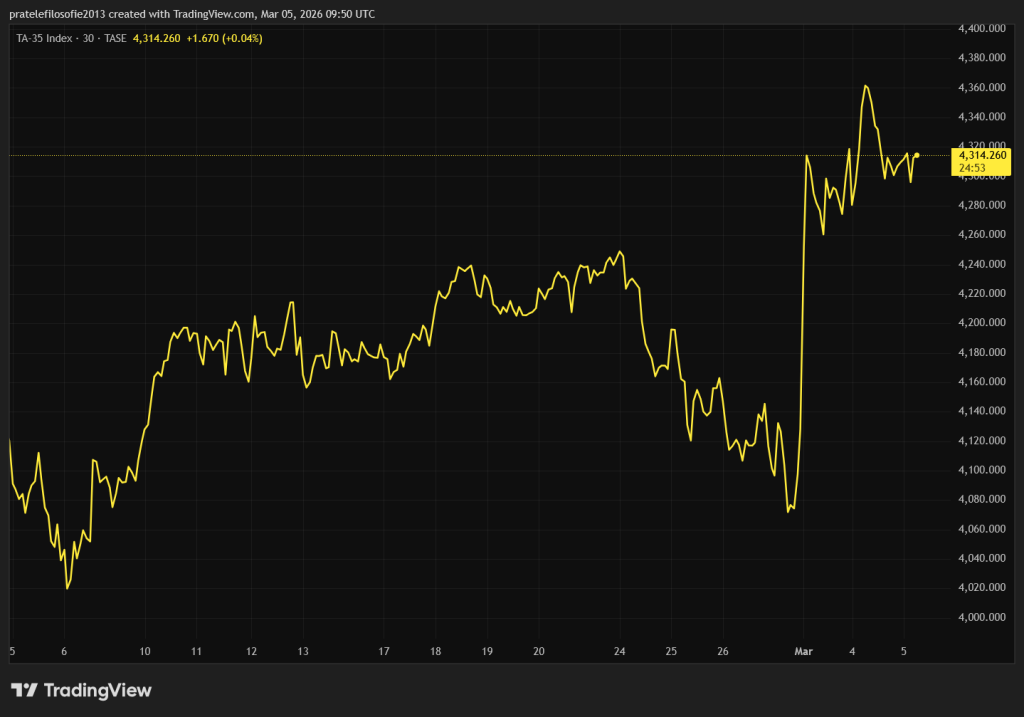The height and width of the screenshot is (717, 1024).
Task: Click the 4,000.000 price axis label
Action: (x=981, y=617)
